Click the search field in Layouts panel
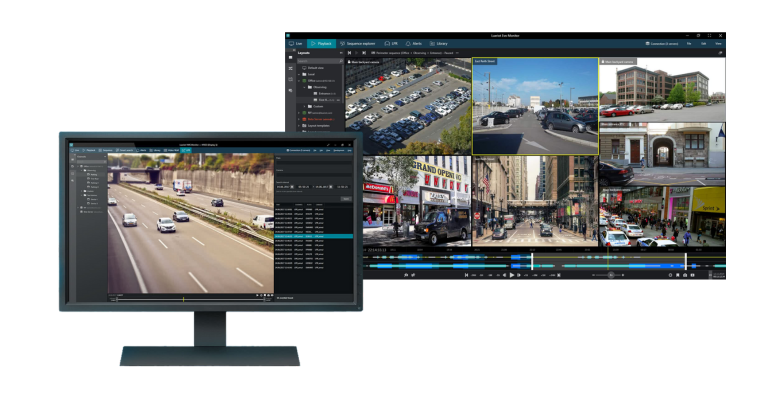The height and width of the screenshot is (396, 771). (320, 61)
